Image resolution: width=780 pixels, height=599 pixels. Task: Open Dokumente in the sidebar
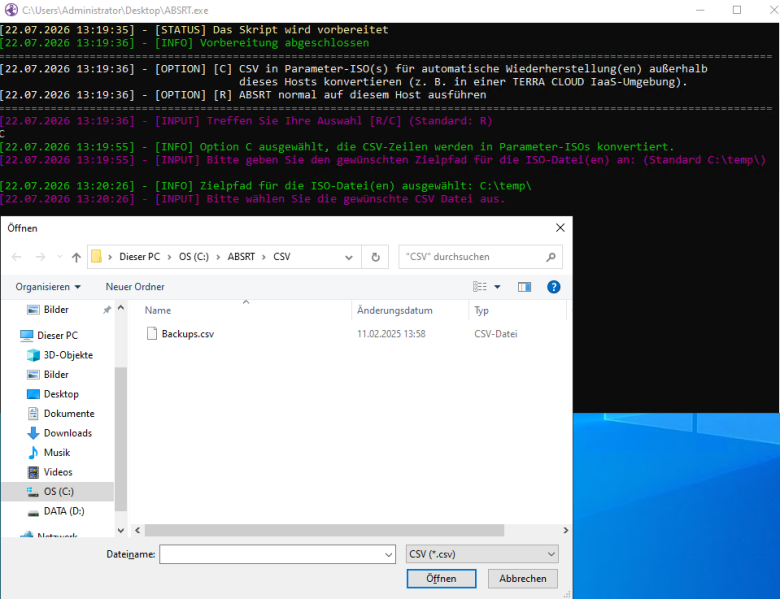pyautogui.click(x=69, y=413)
